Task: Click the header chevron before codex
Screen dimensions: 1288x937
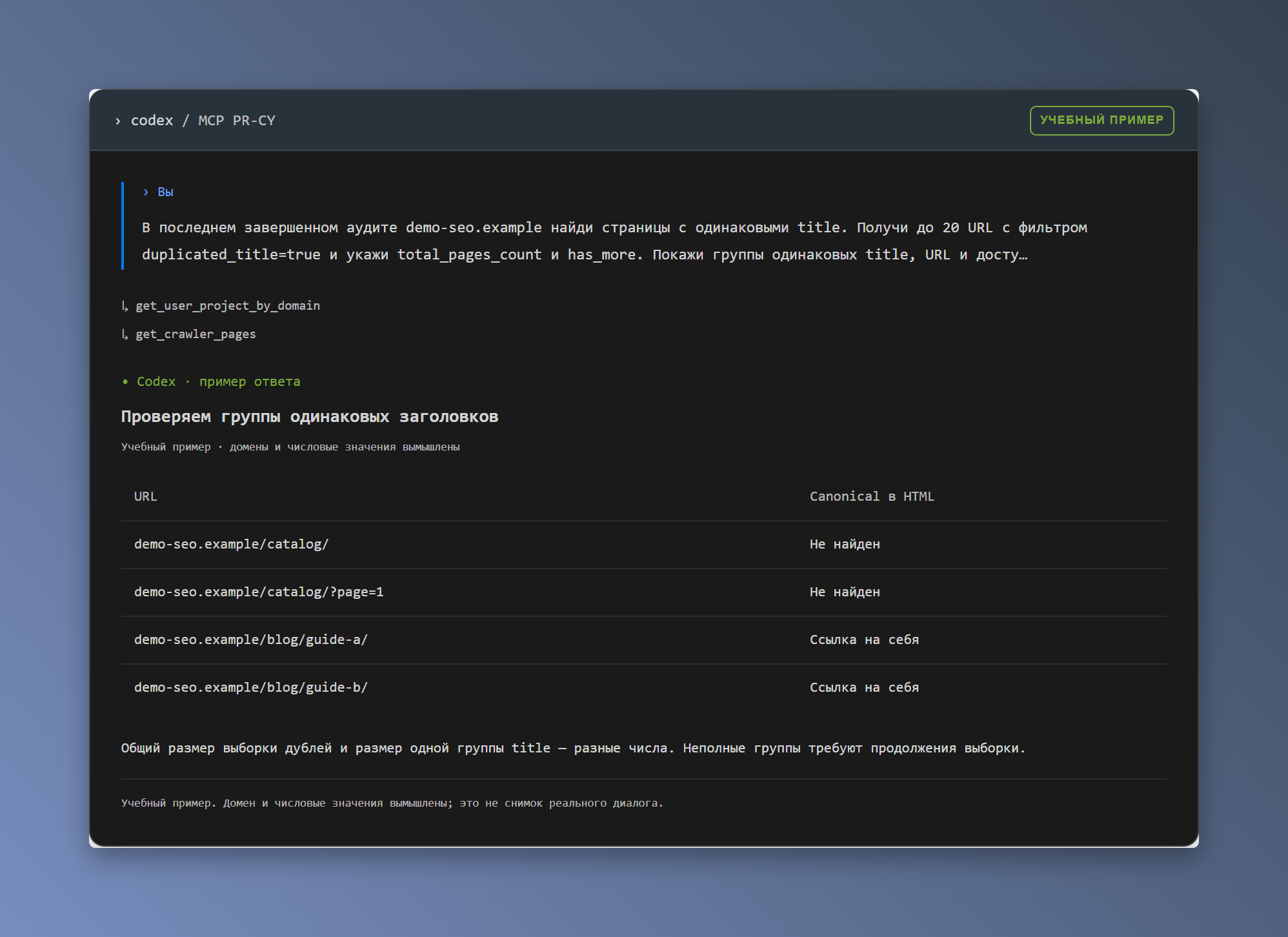Action: click(x=117, y=121)
